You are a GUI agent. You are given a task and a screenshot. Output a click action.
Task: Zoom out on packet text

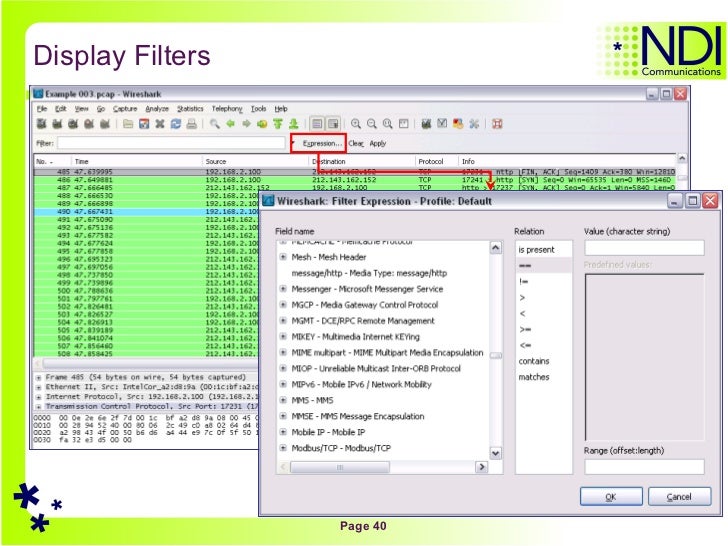click(x=371, y=124)
